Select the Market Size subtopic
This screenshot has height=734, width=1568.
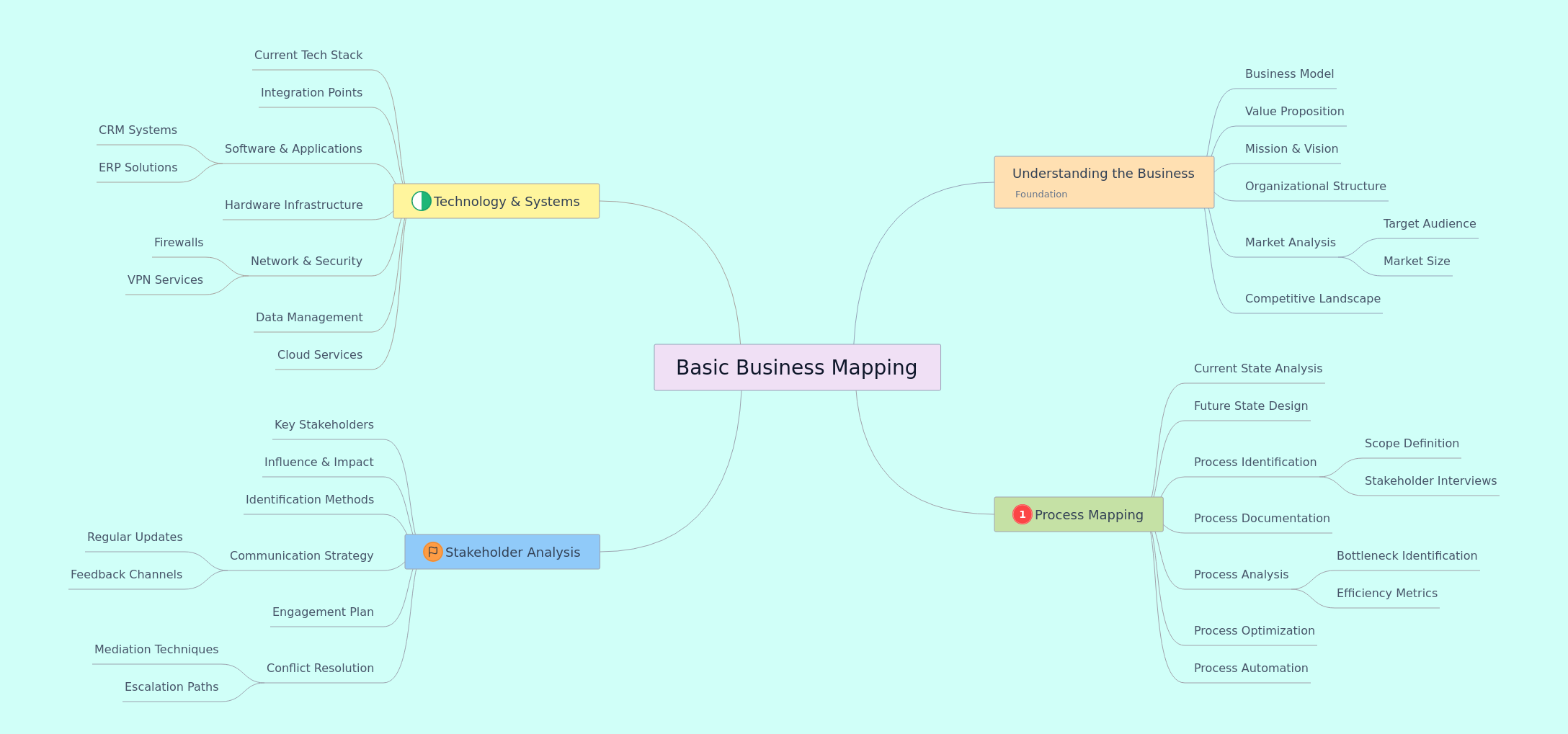(1417, 261)
